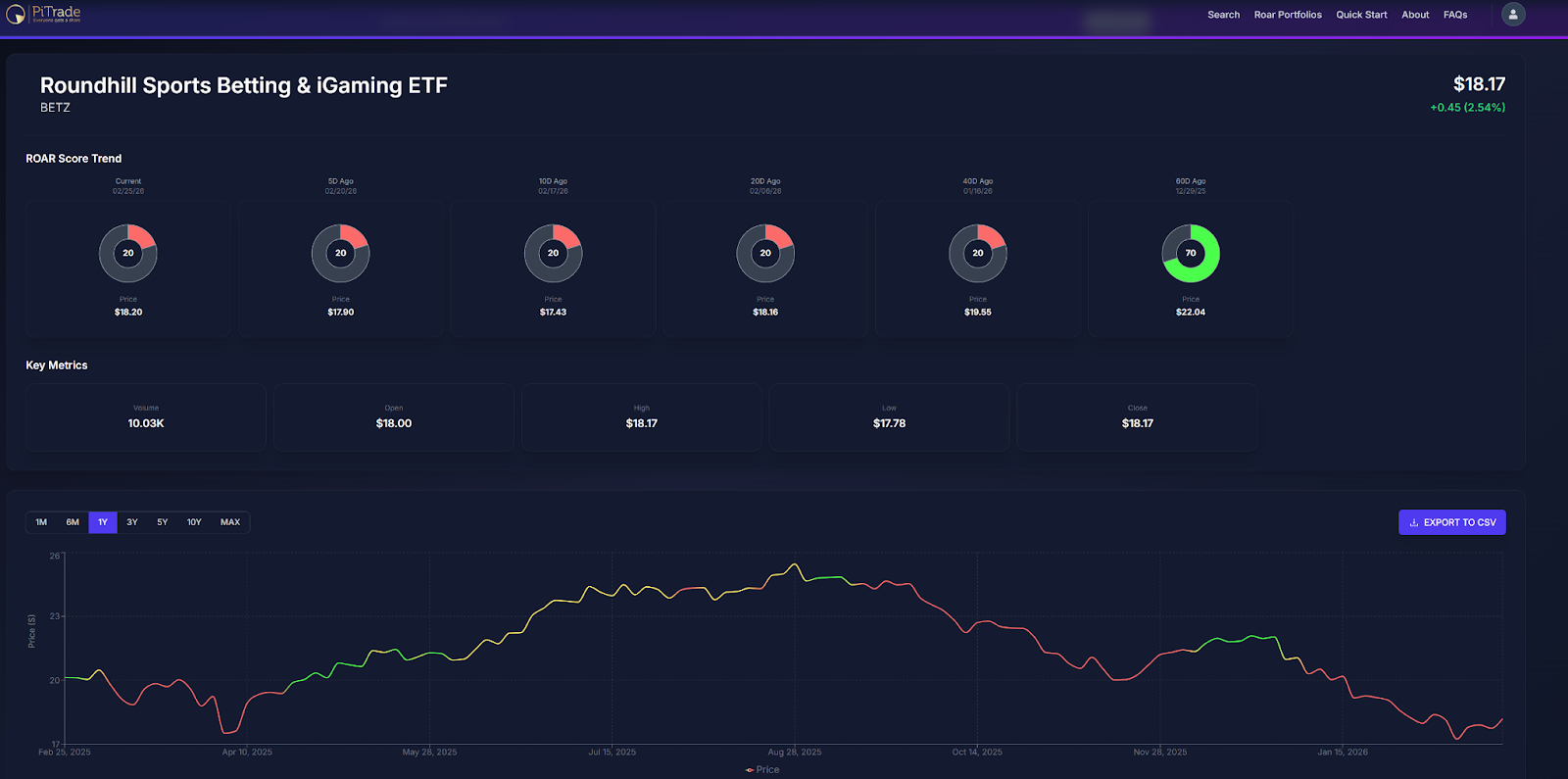Click the Current price $18.20

click(x=128, y=313)
